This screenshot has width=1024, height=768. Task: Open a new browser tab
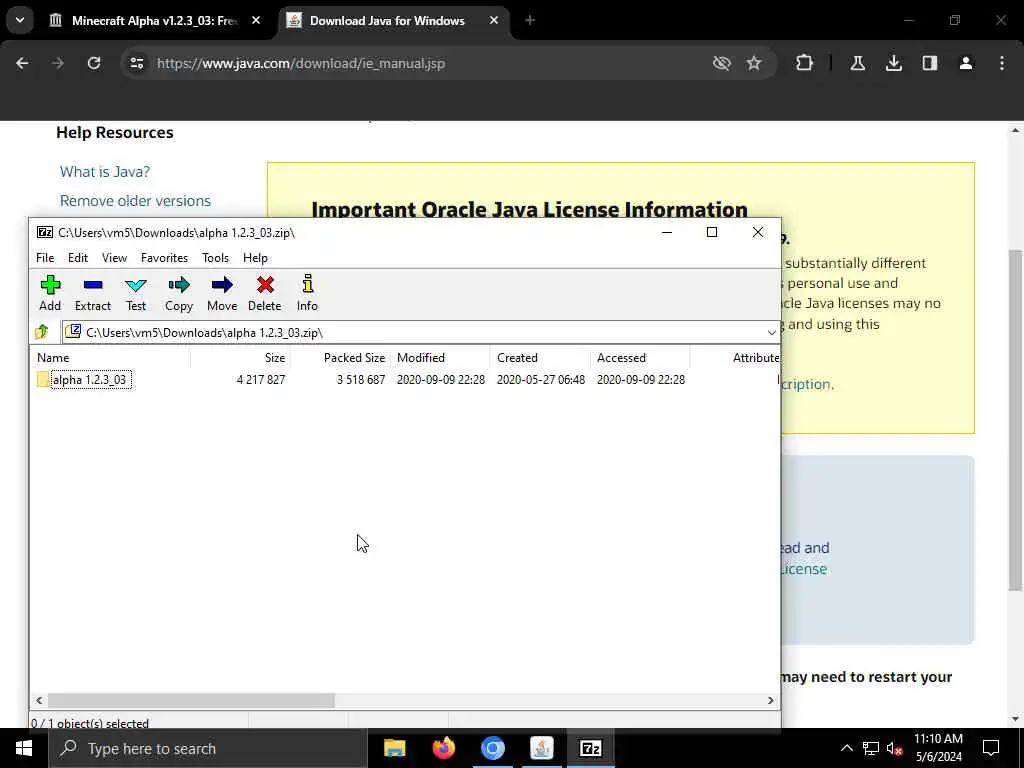530,20
